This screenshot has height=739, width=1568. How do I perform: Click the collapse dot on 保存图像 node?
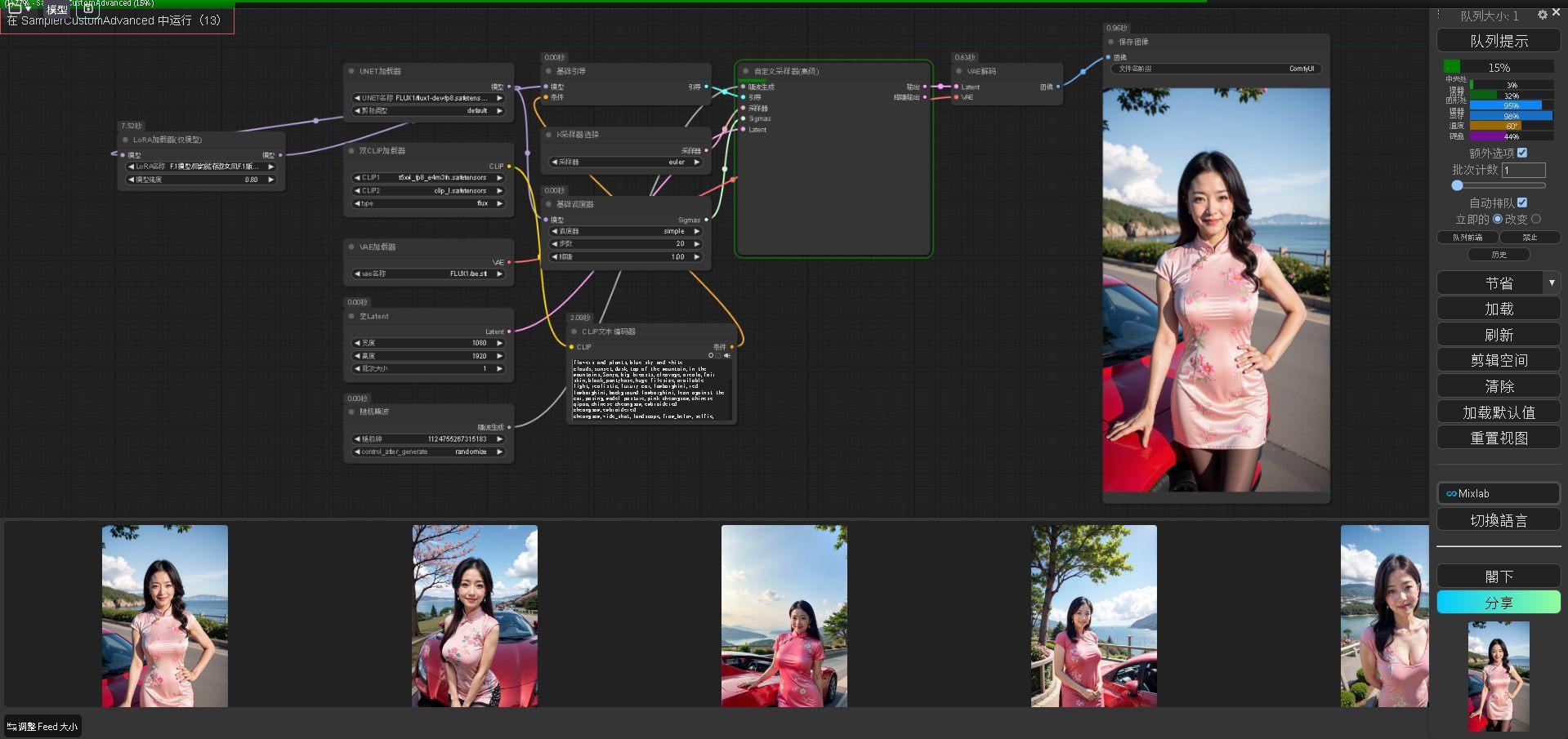(1110, 42)
